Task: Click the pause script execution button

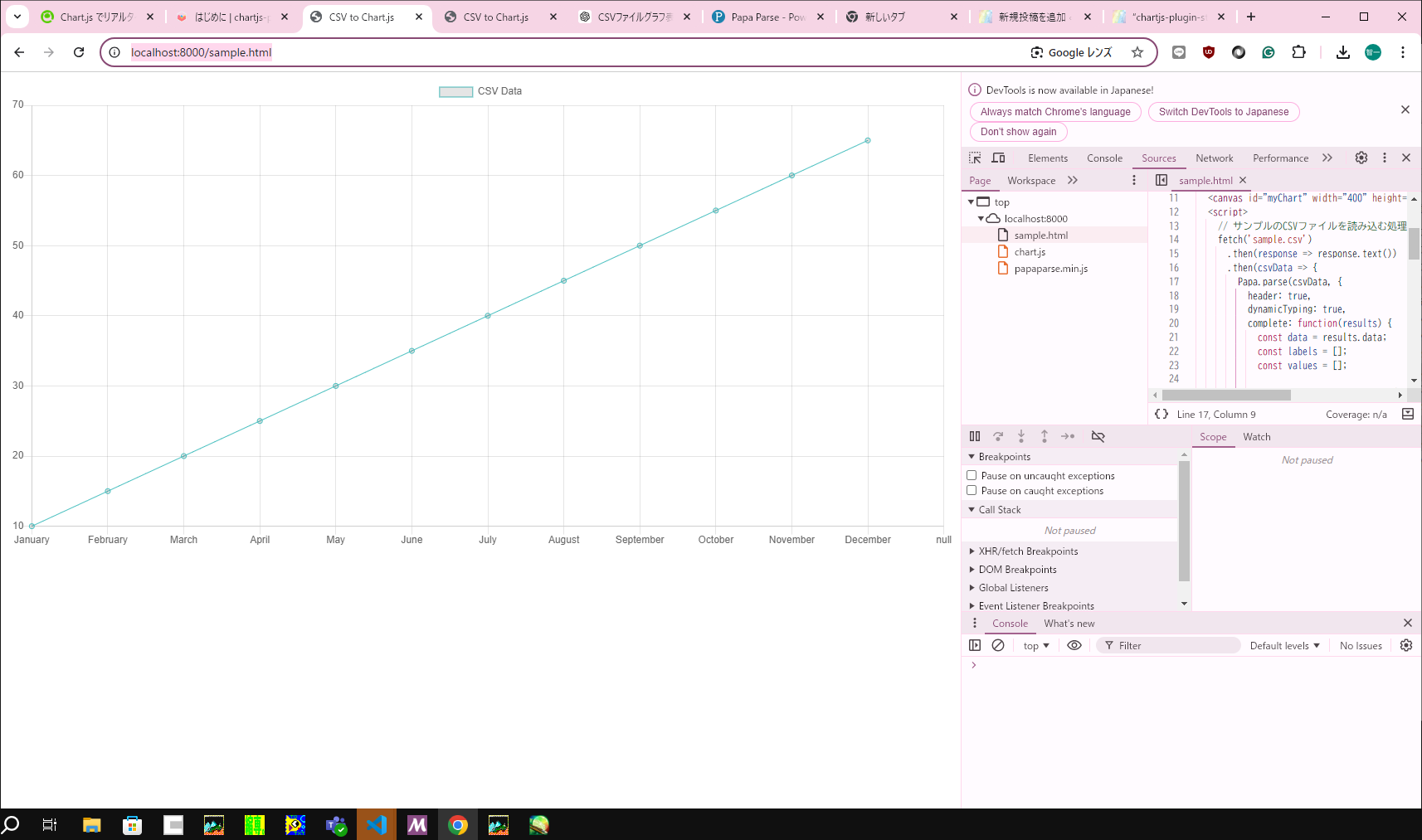Action: pos(975,436)
